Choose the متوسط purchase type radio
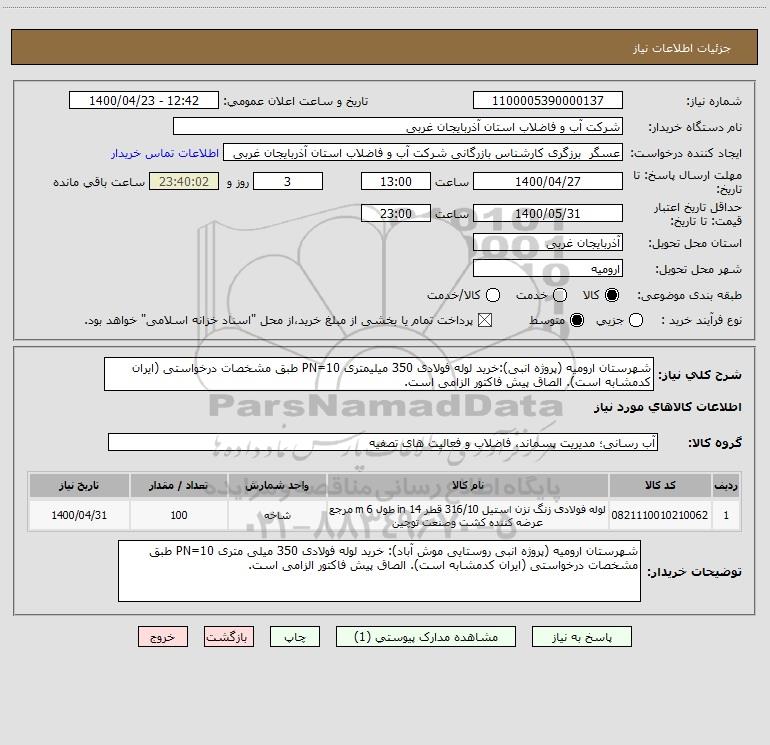770x745 pixels. [x=577, y=321]
